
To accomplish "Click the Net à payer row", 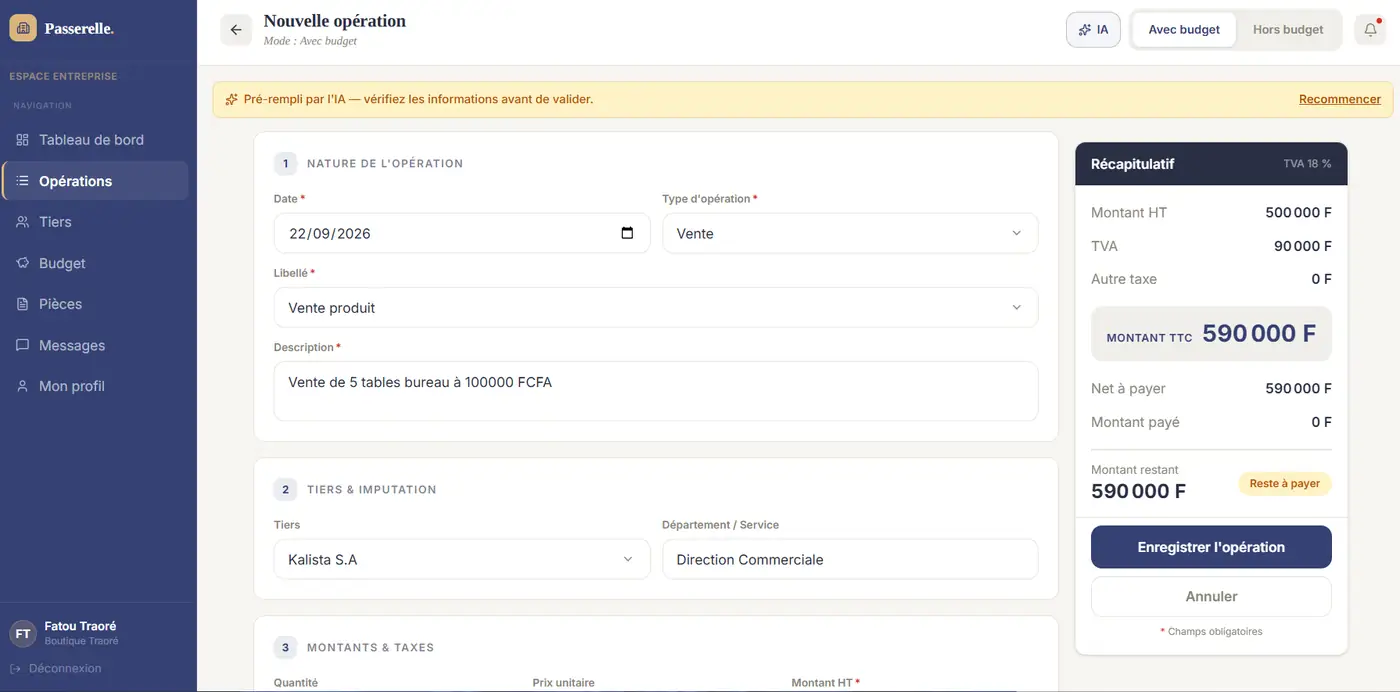I will tap(1211, 388).
